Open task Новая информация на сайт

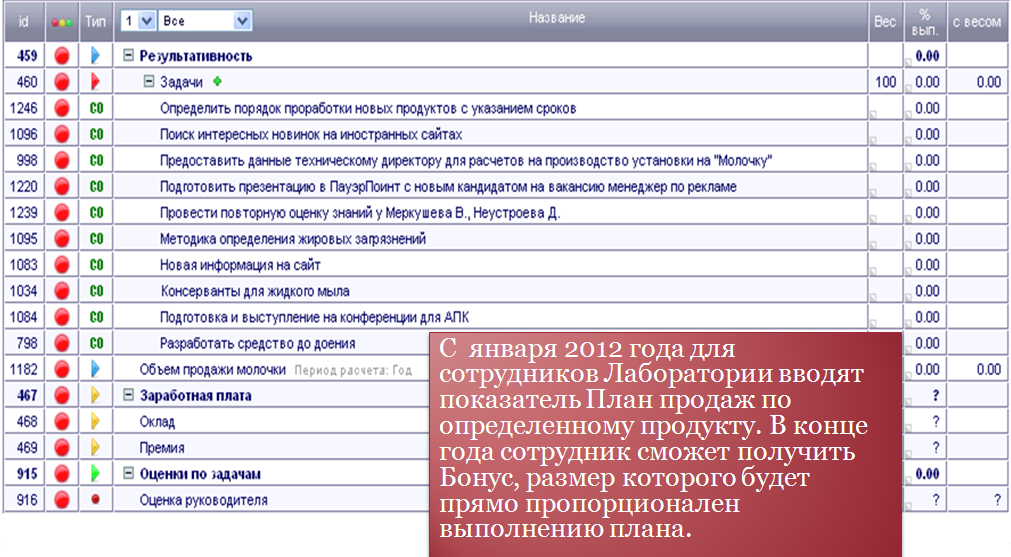pyautogui.click(x=239, y=265)
